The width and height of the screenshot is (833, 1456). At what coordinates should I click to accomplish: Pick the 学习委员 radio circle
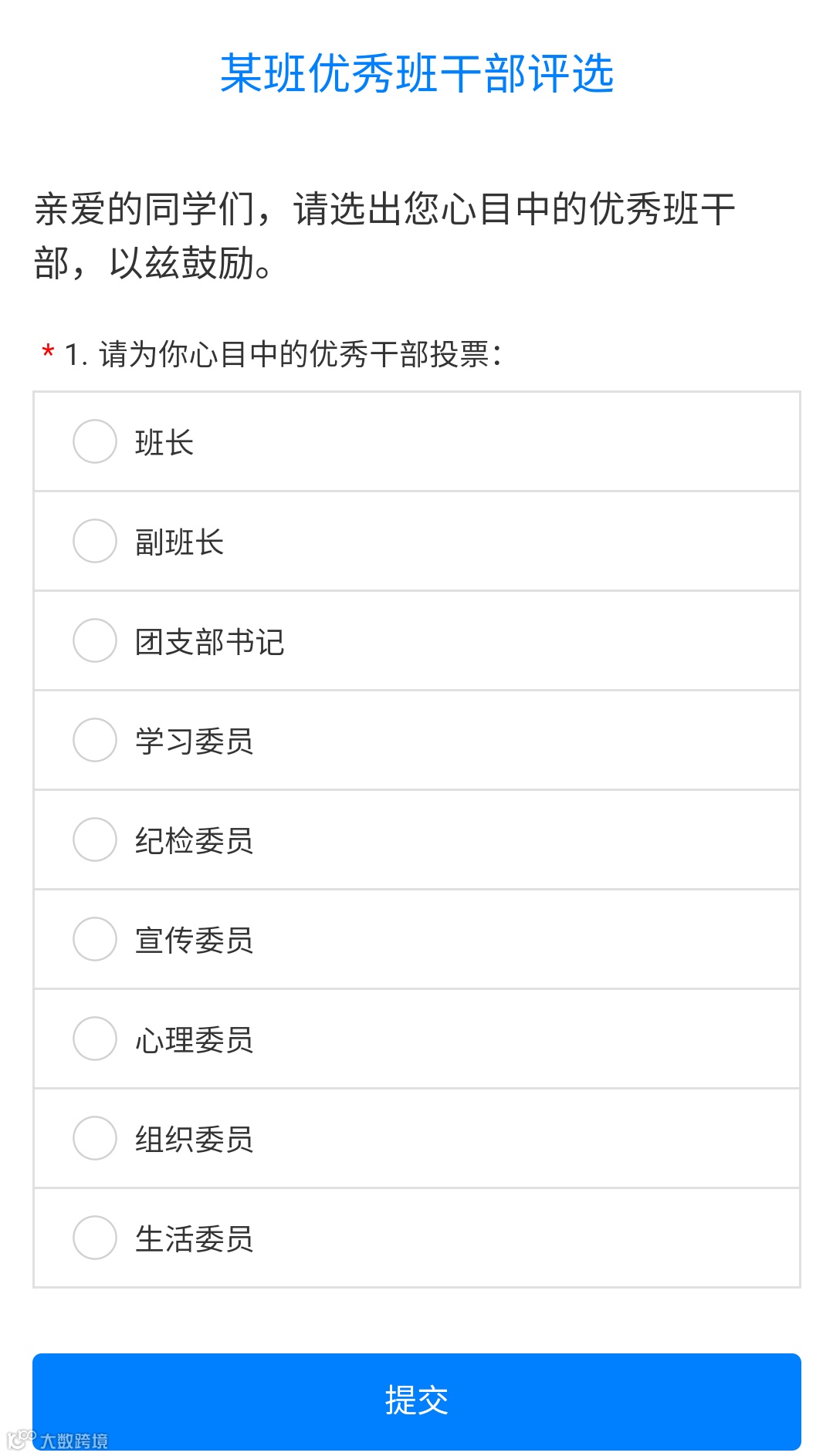[x=94, y=740]
